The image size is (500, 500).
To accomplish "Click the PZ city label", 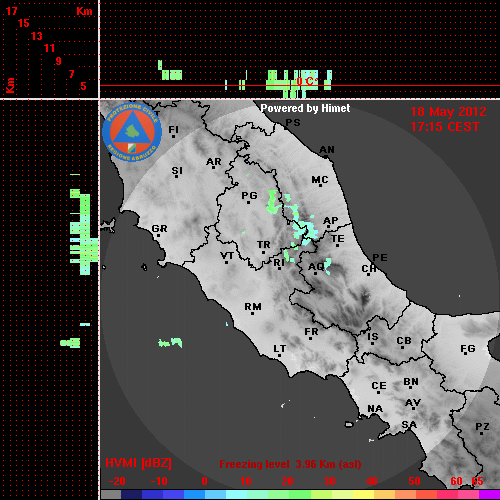I will 482,426.
